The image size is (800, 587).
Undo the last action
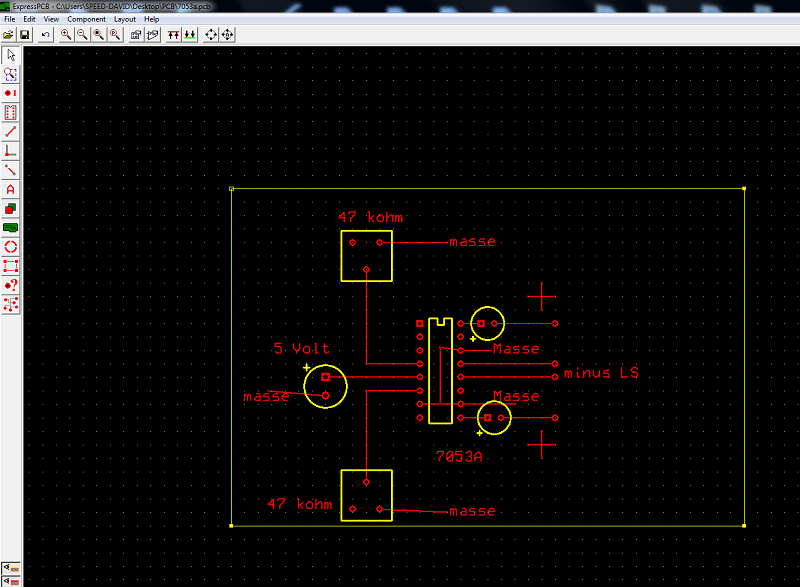[x=45, y=35]
